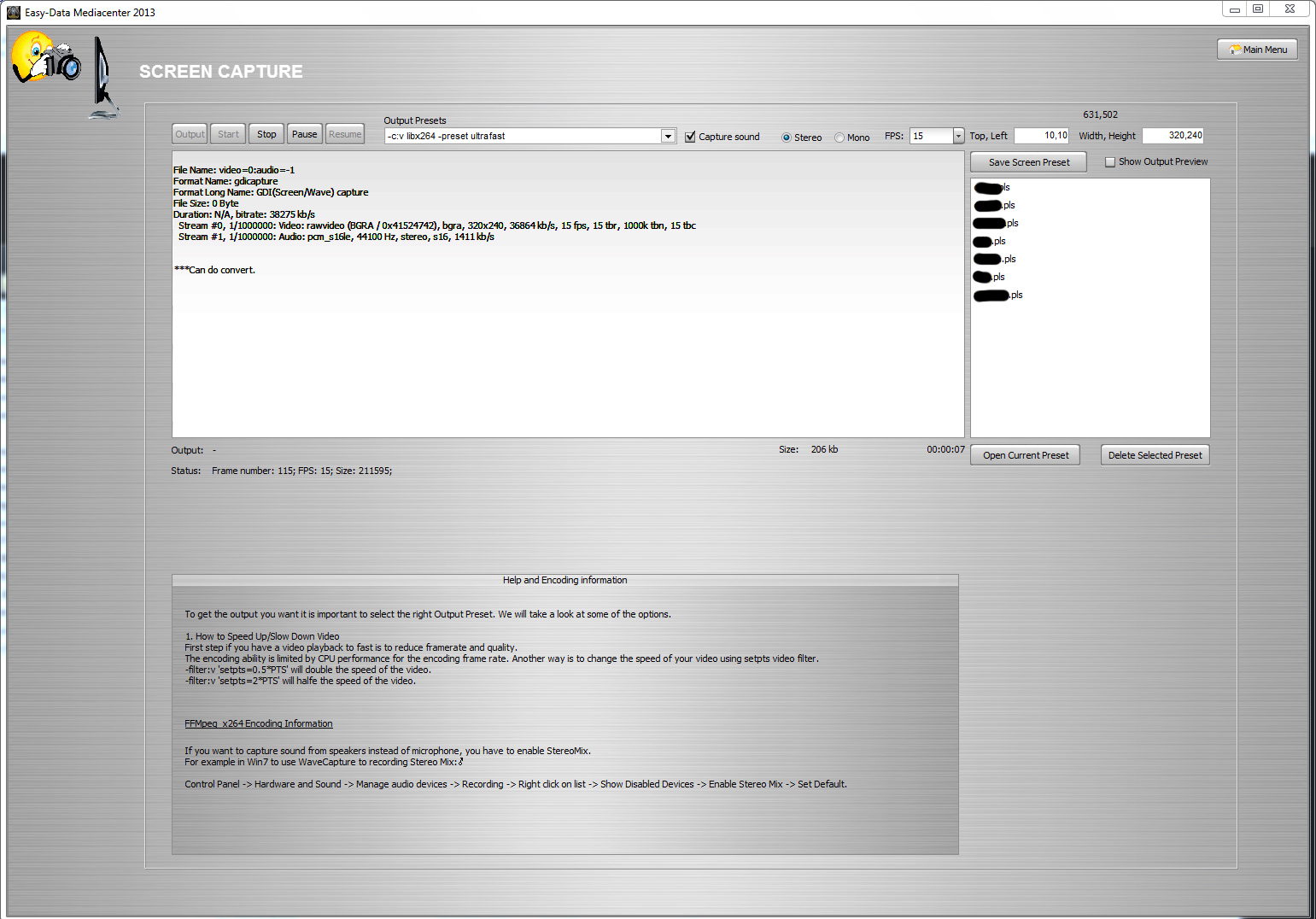Click the Top, Left input field
The image size is (1316, 919).
point(1041,136)
